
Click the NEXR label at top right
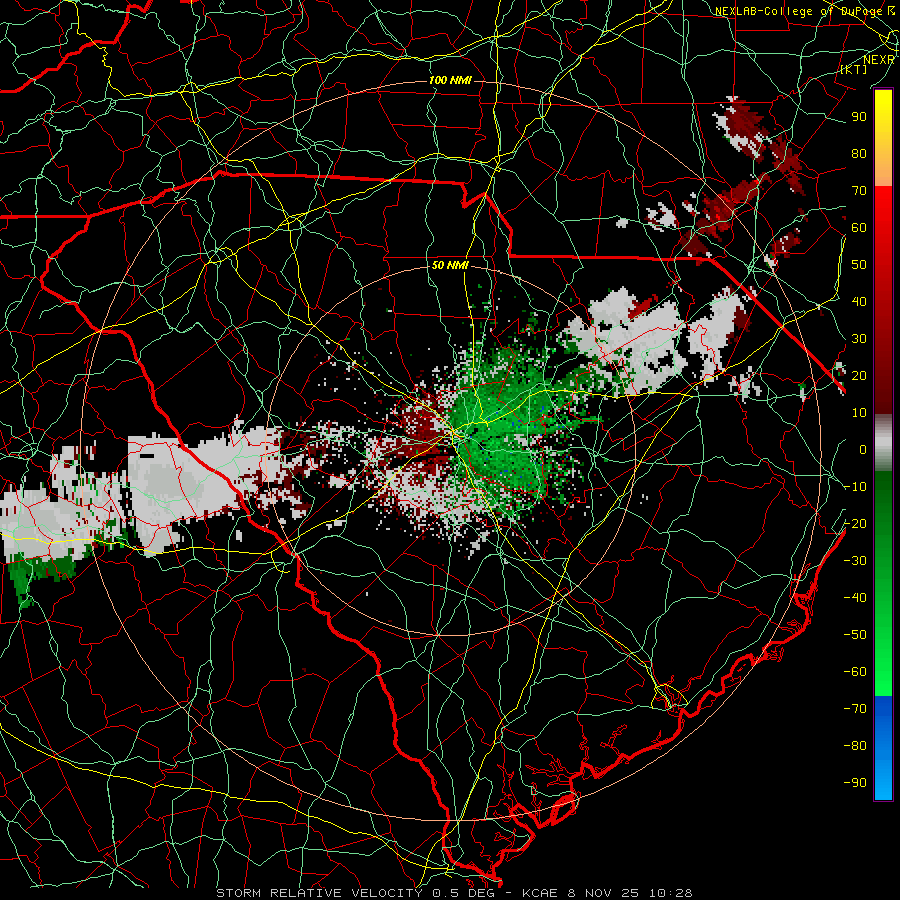pos(879,59)
